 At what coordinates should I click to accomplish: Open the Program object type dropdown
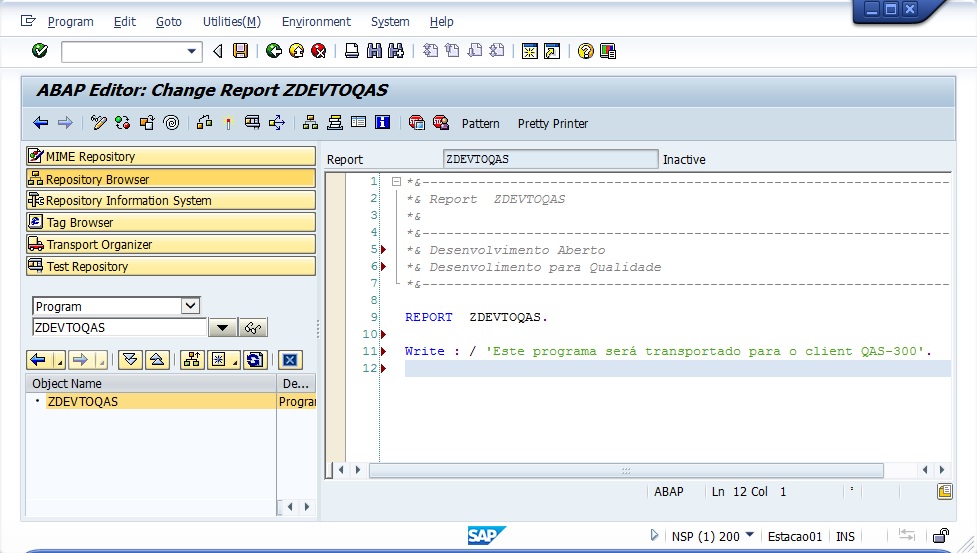[190, 306]
